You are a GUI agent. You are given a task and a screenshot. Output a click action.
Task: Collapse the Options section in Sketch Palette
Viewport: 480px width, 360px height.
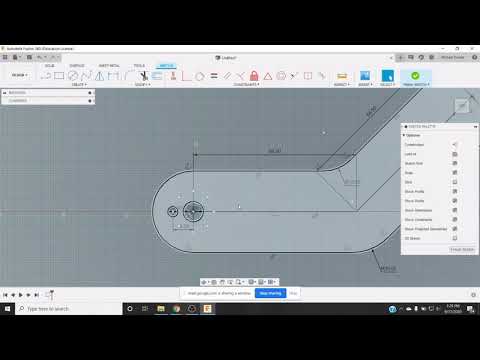pos(404,135)
